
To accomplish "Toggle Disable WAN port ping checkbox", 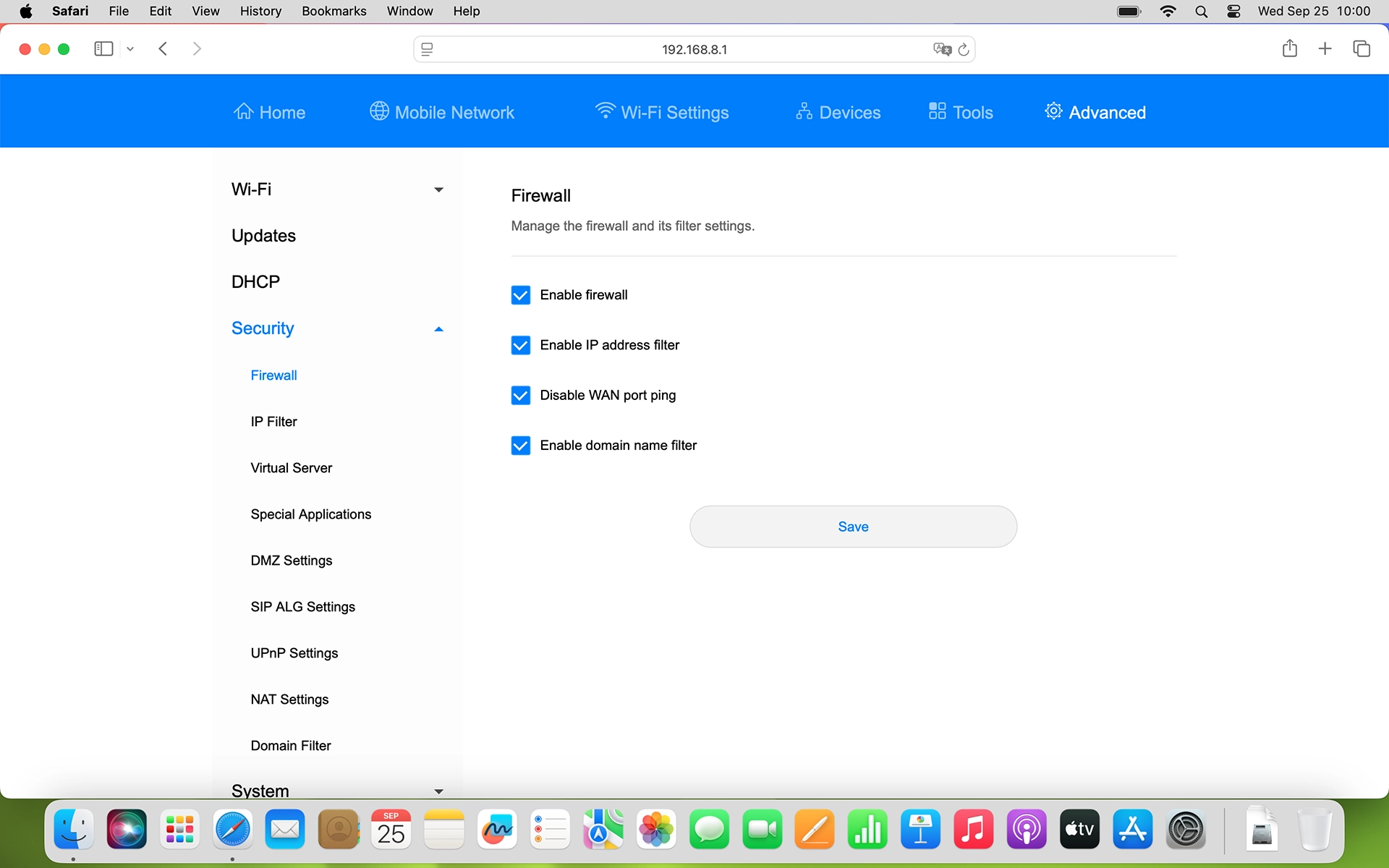I will coord(521,395).
